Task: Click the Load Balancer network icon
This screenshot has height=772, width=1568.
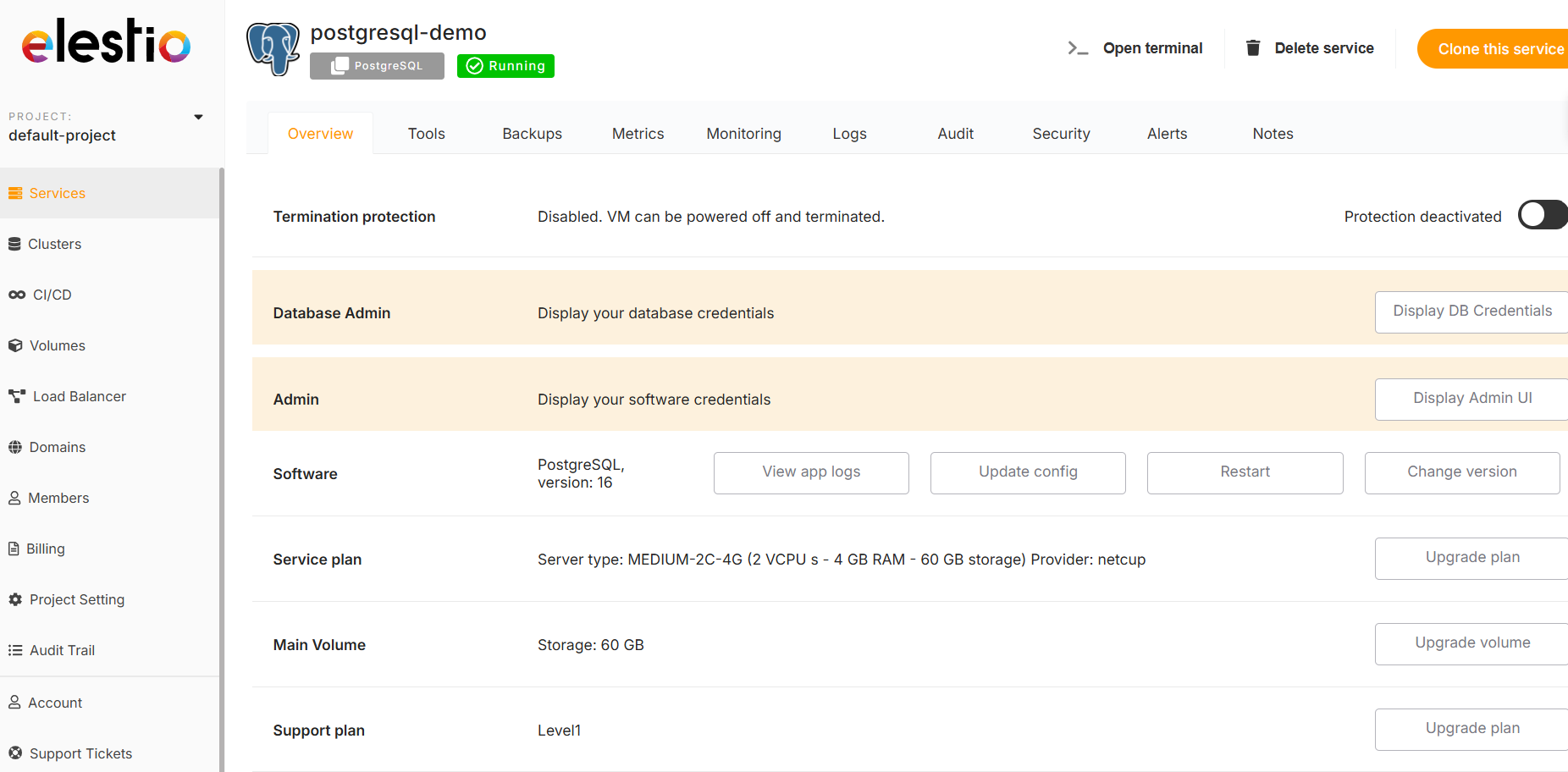Action: pos(17,396)
